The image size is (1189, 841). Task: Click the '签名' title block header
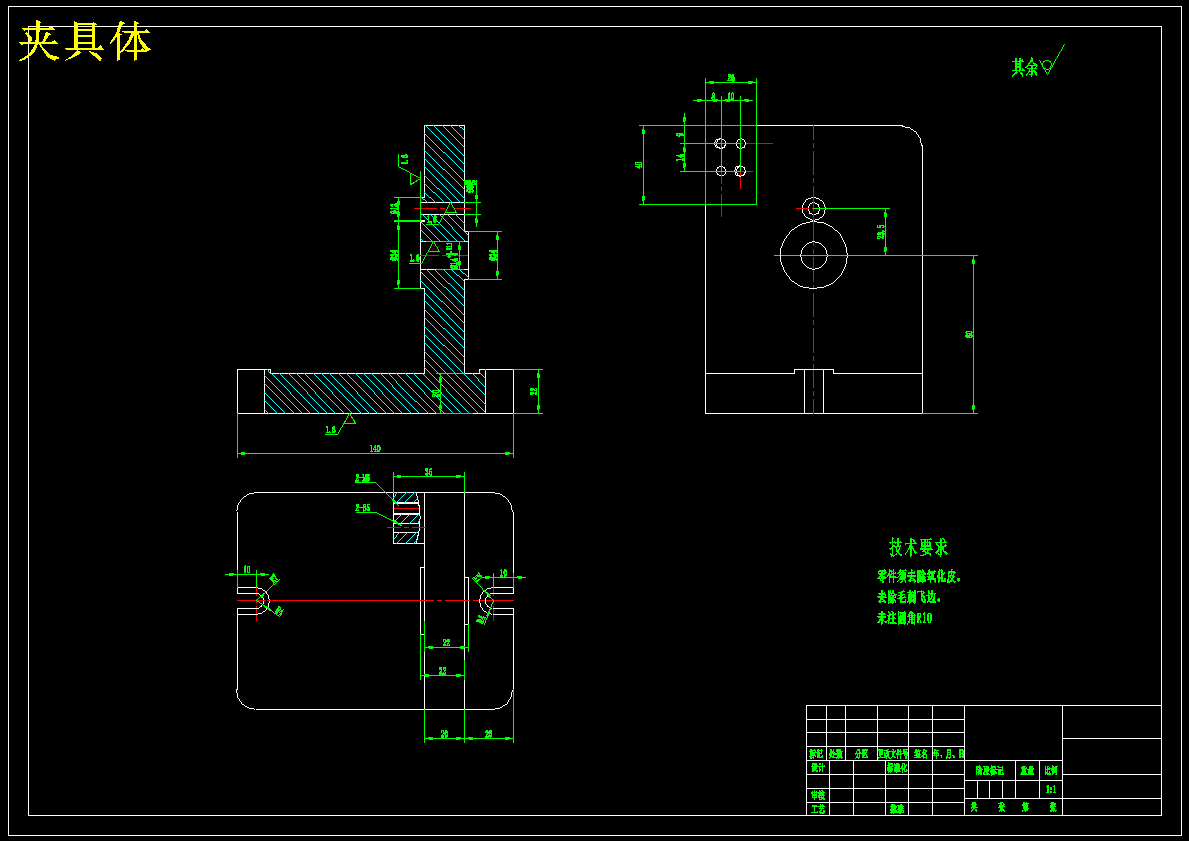(921, 754)
